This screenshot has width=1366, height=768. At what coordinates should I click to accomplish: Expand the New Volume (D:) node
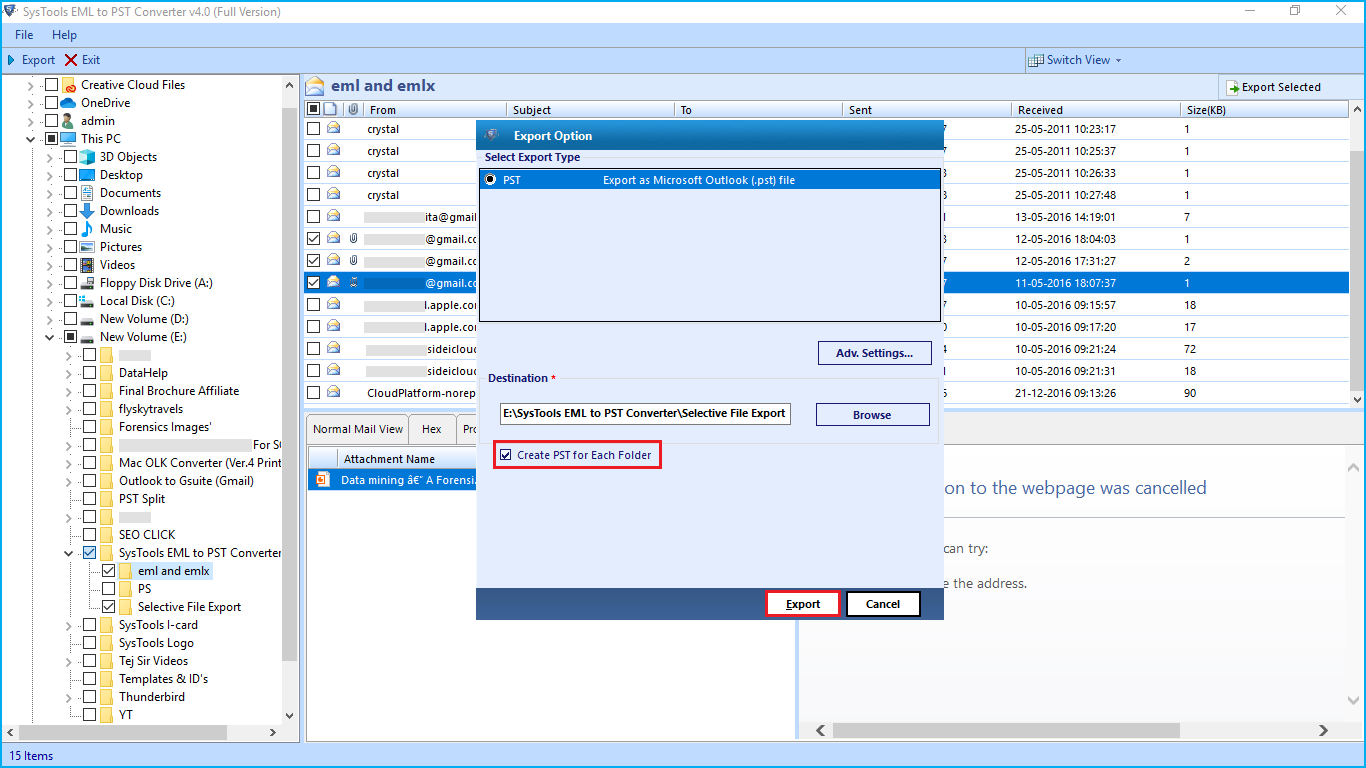50,319
